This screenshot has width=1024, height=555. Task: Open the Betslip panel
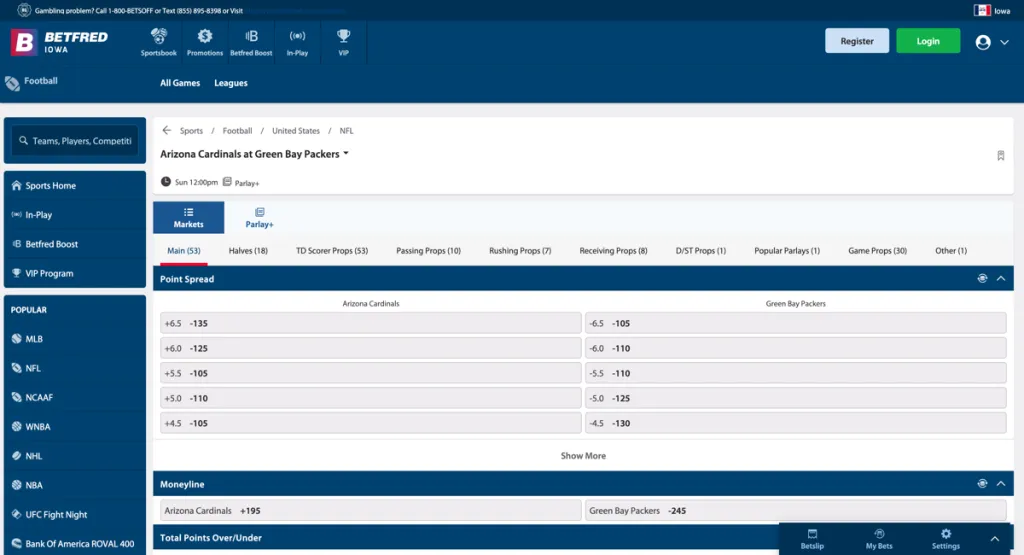tap(812, 539)
